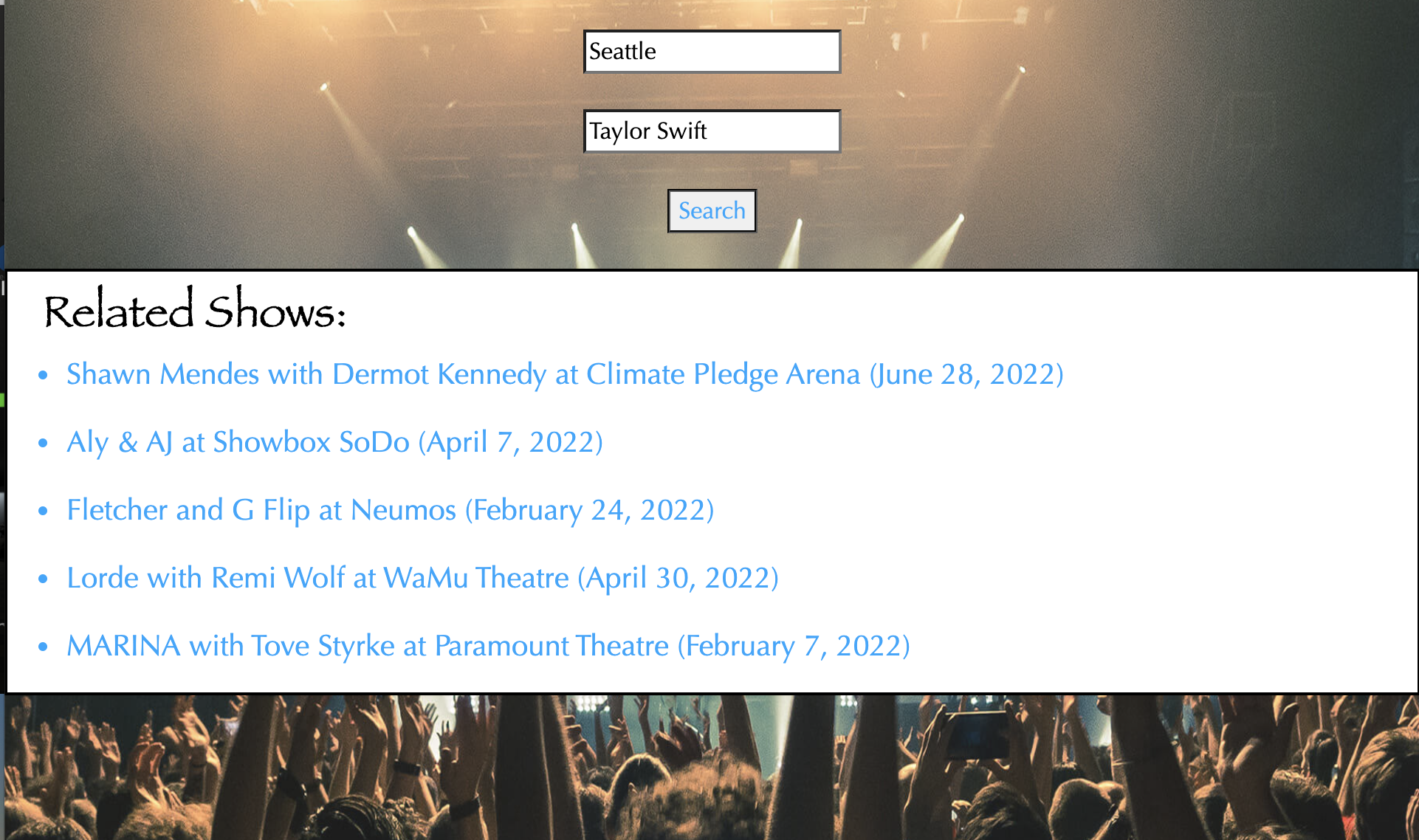The height and width of the screenshot is (840, 1419).
Task: Click the stage lights background behind the form
Action: (x=295, y=133)
